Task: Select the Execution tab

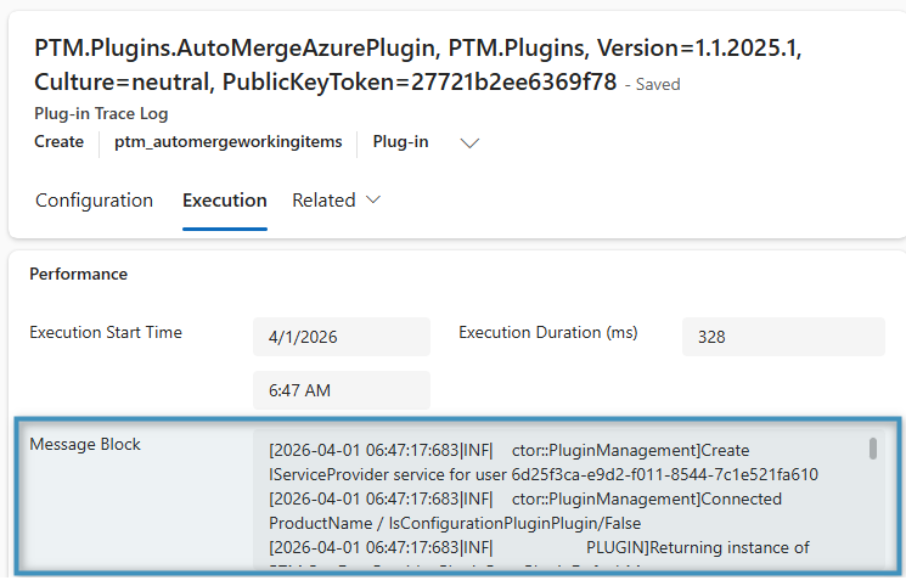Action: click(225, 201)
